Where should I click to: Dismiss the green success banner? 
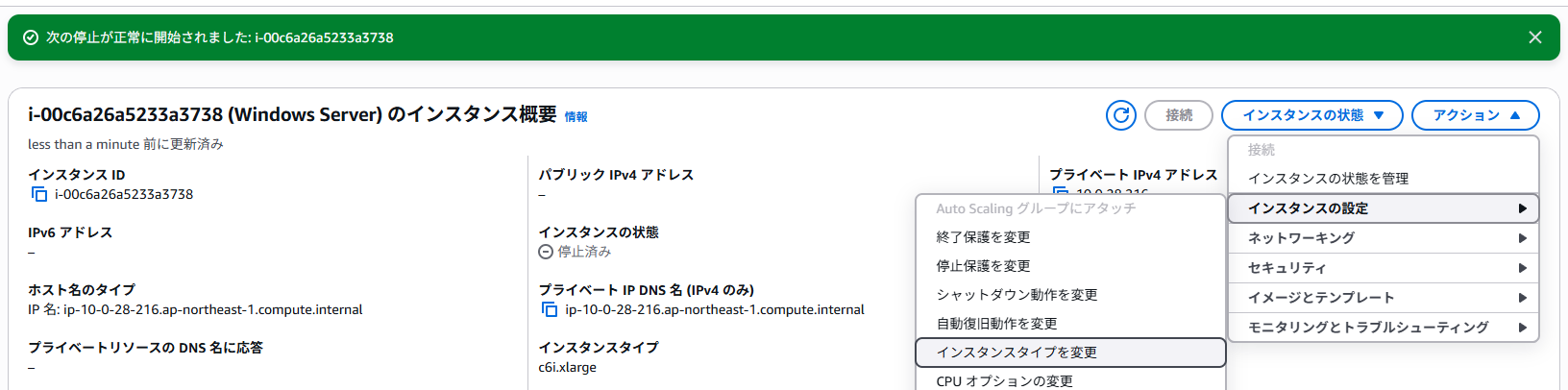tap(1535, 37)
